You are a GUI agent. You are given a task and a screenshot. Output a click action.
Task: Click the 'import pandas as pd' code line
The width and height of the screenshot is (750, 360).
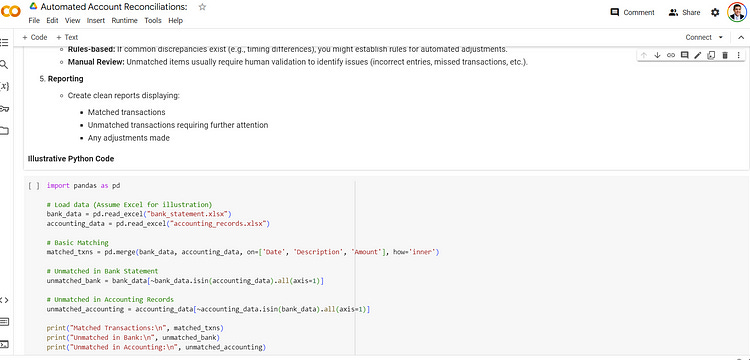pos(83,185)
